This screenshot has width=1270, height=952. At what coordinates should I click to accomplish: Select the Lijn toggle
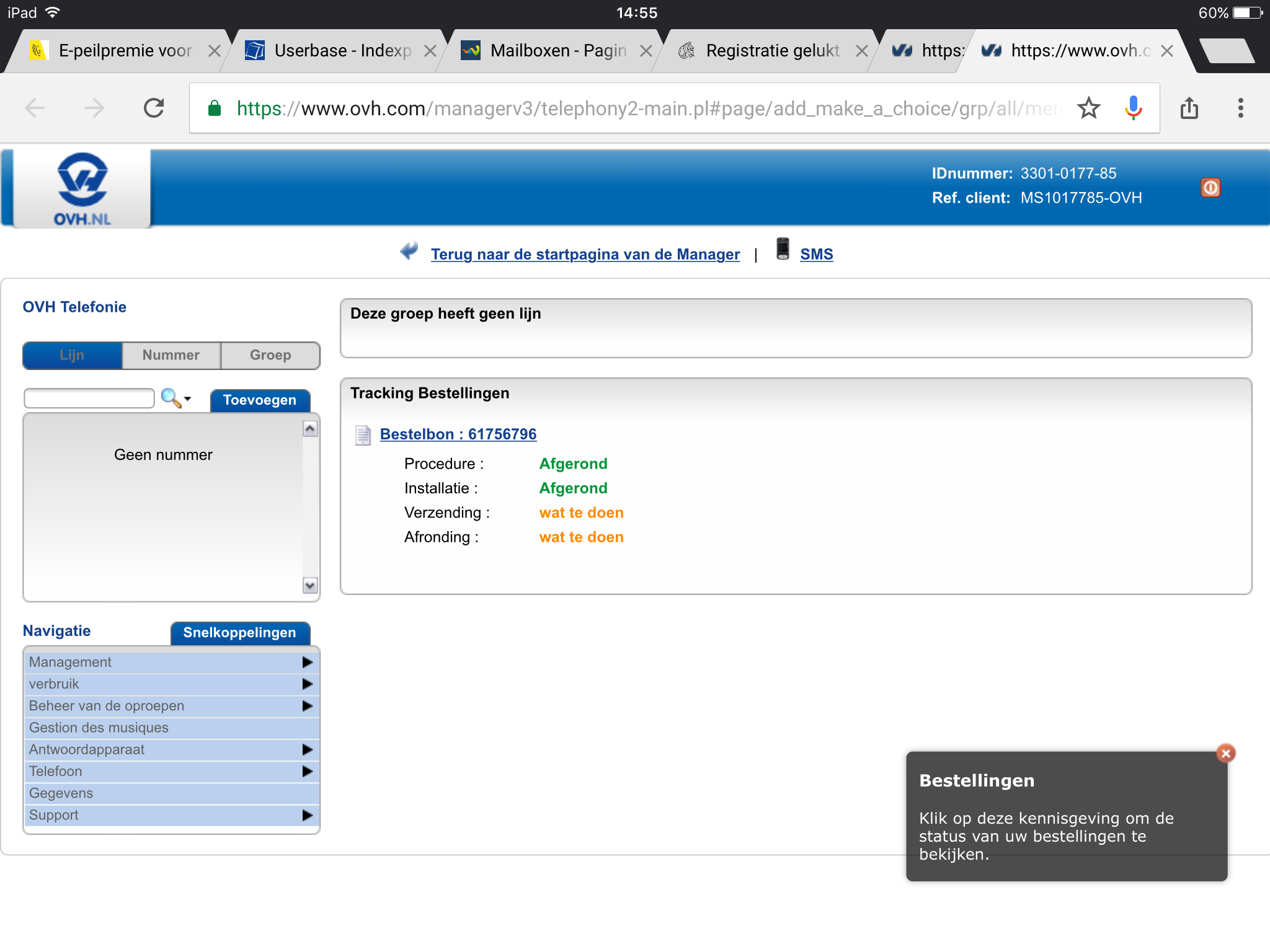coord(72,355)
